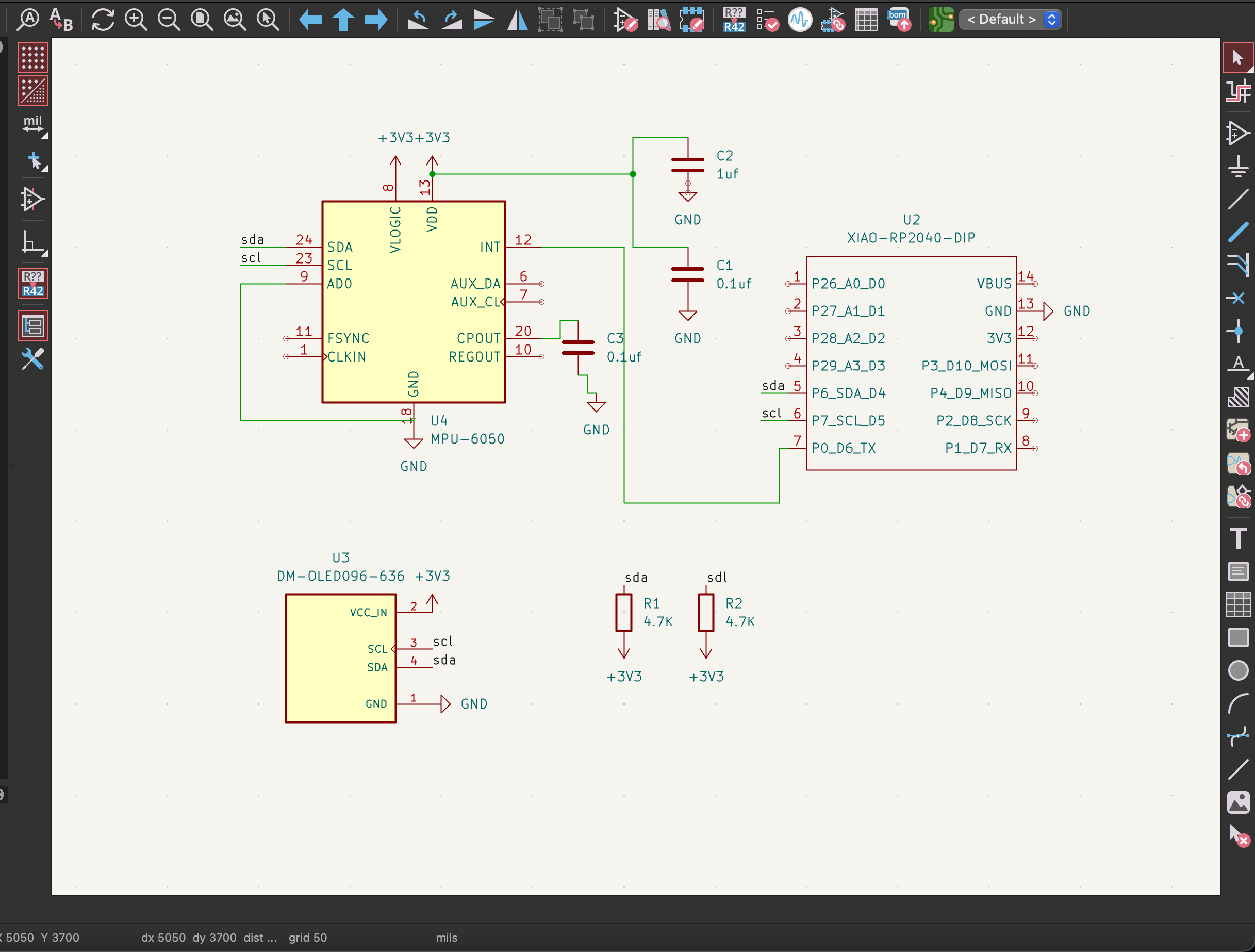The height and width of the screenshot is (952, 1255).
Task: Pick the add symbol tool
Action: [x=1238, y=134]
